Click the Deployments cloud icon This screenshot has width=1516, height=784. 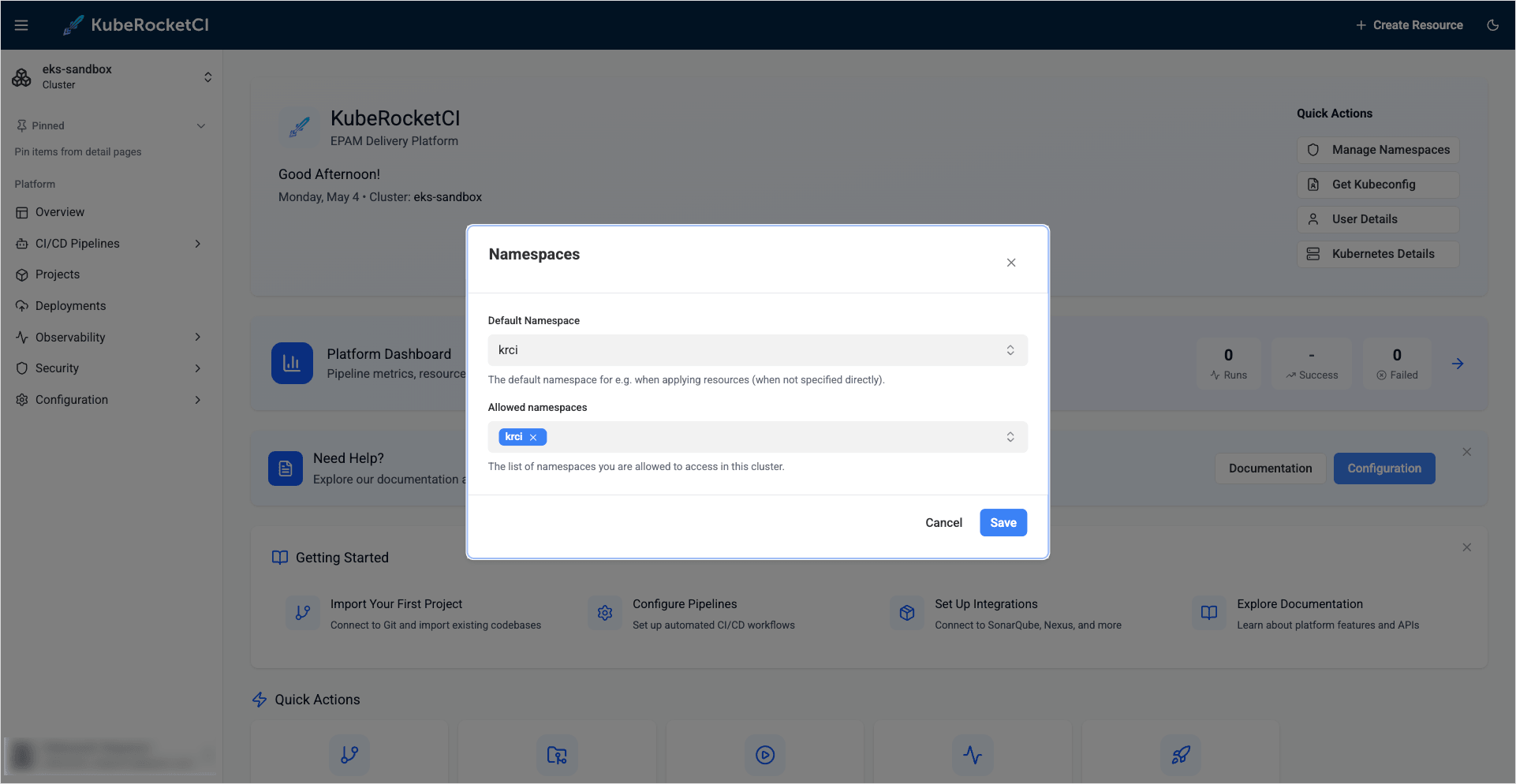click(x=22, y=306)
